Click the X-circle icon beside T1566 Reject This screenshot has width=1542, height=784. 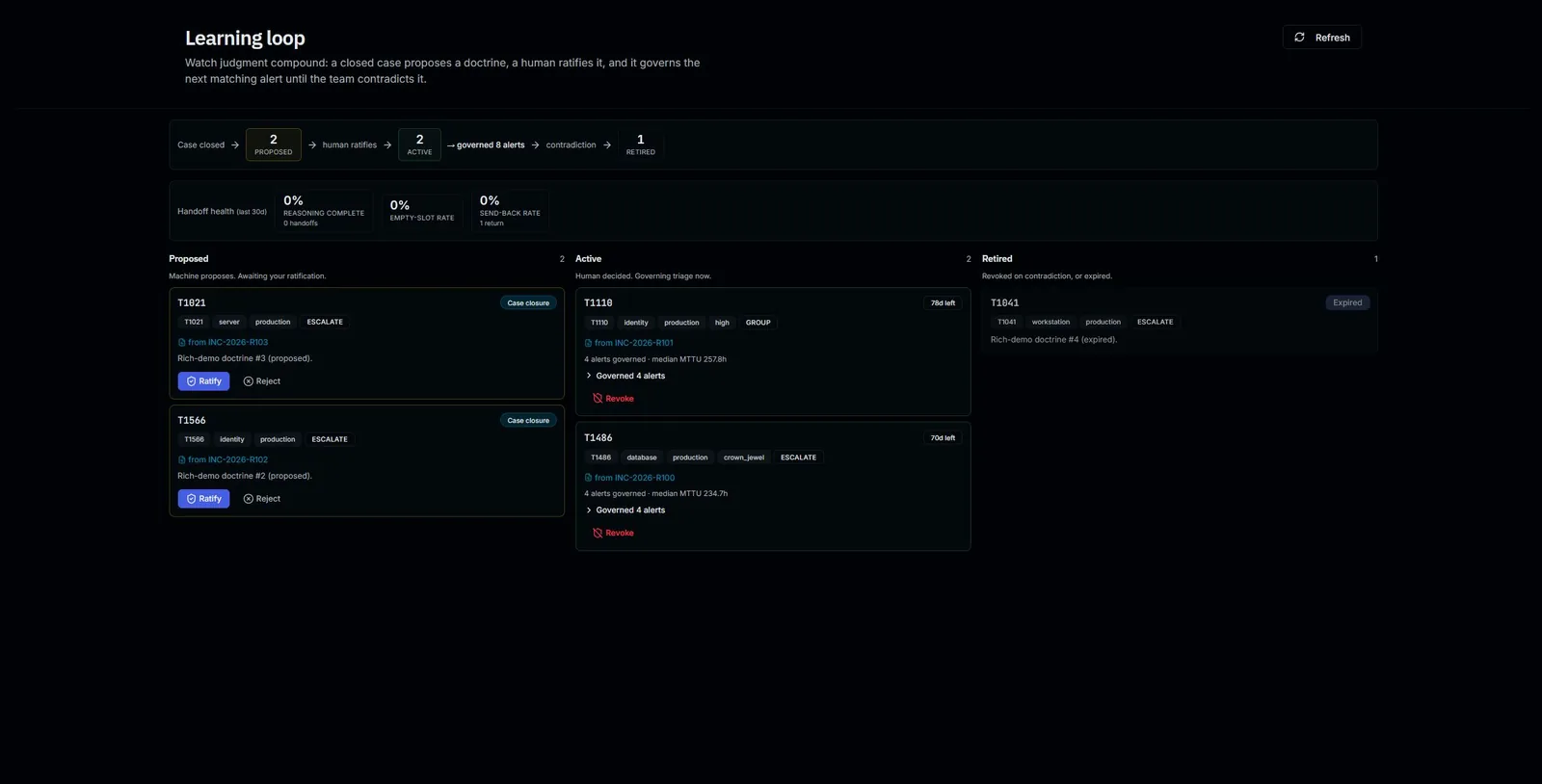point(249,499)
